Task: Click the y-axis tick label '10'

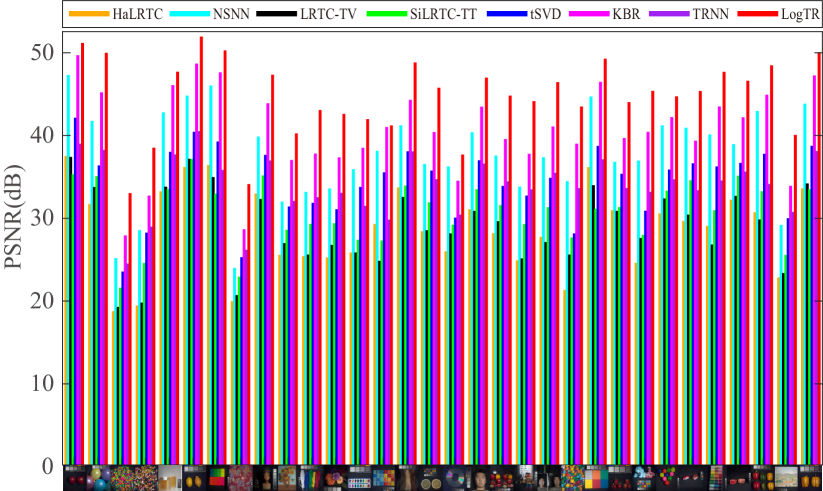Action: 44,383
